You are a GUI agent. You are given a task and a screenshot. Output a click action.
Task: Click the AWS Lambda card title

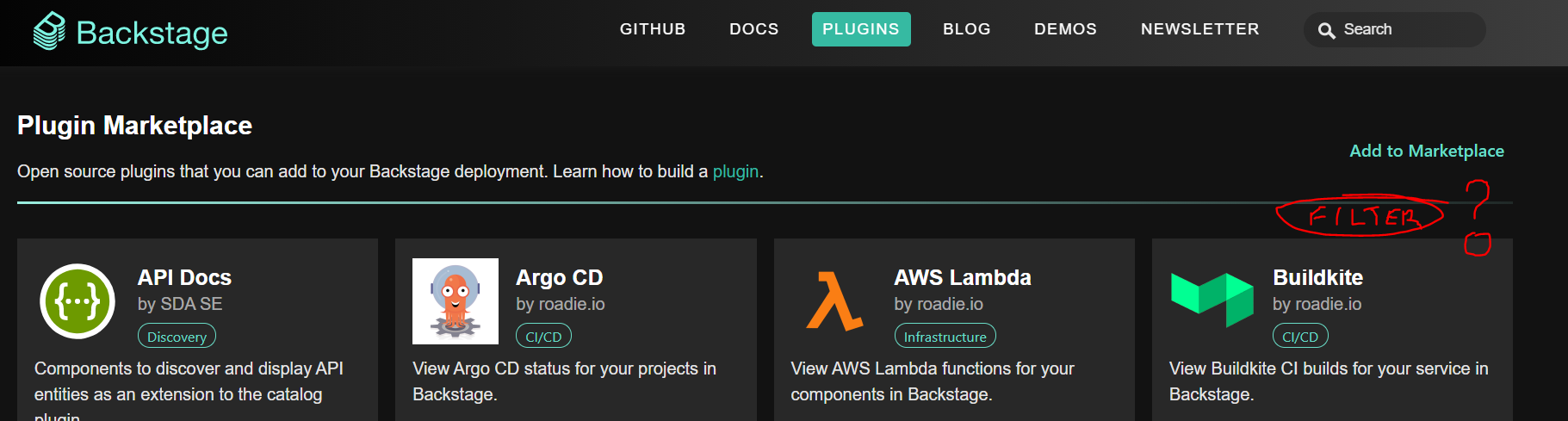coord(963,277)
